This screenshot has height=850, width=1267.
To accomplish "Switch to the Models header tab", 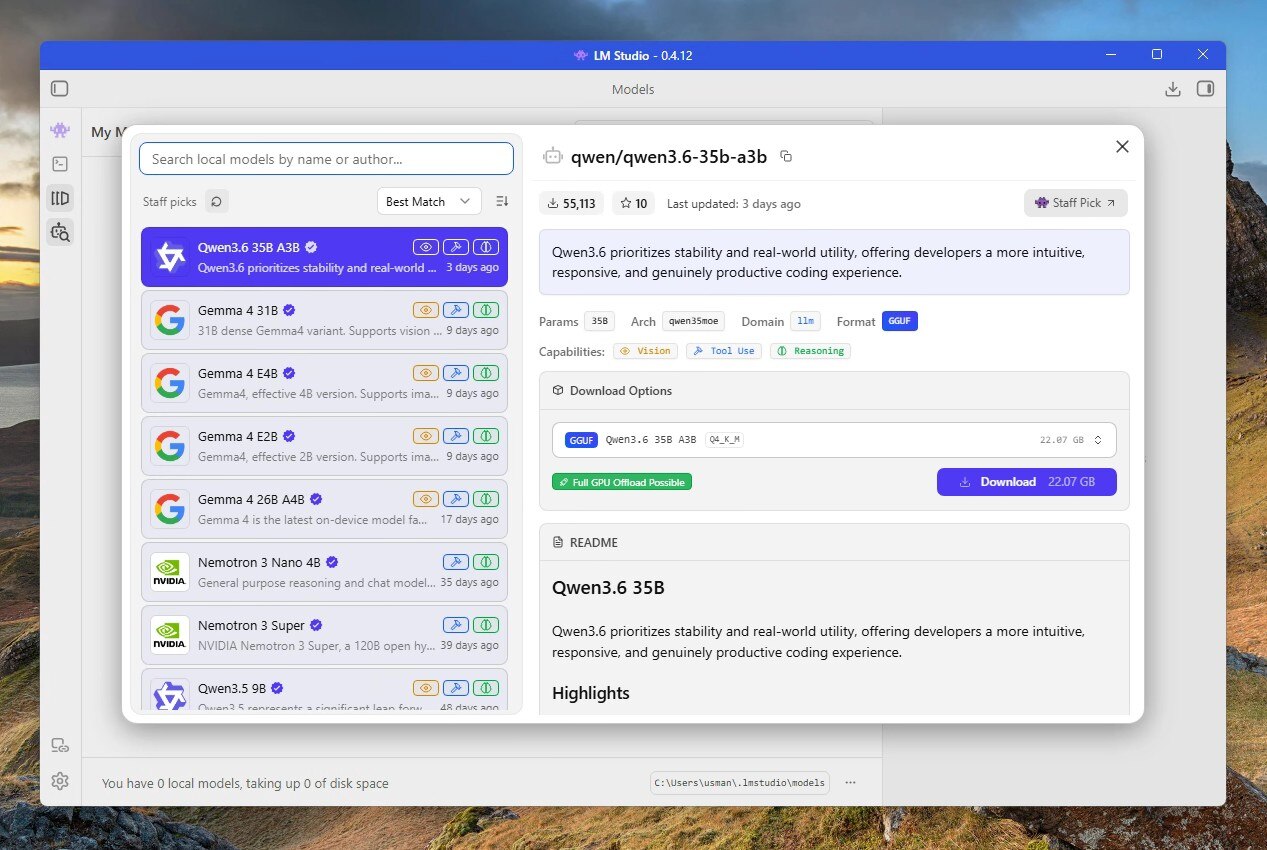I will (632, 89).
